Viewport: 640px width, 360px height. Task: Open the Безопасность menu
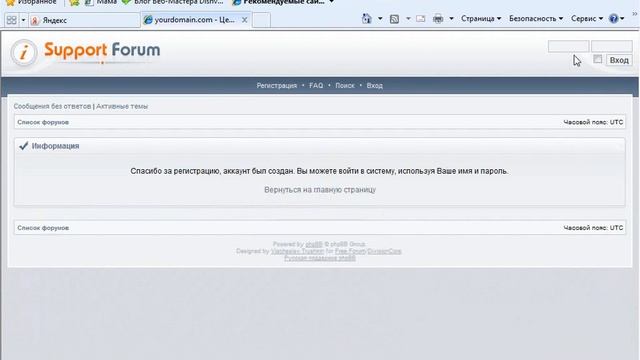click(536, 19)
